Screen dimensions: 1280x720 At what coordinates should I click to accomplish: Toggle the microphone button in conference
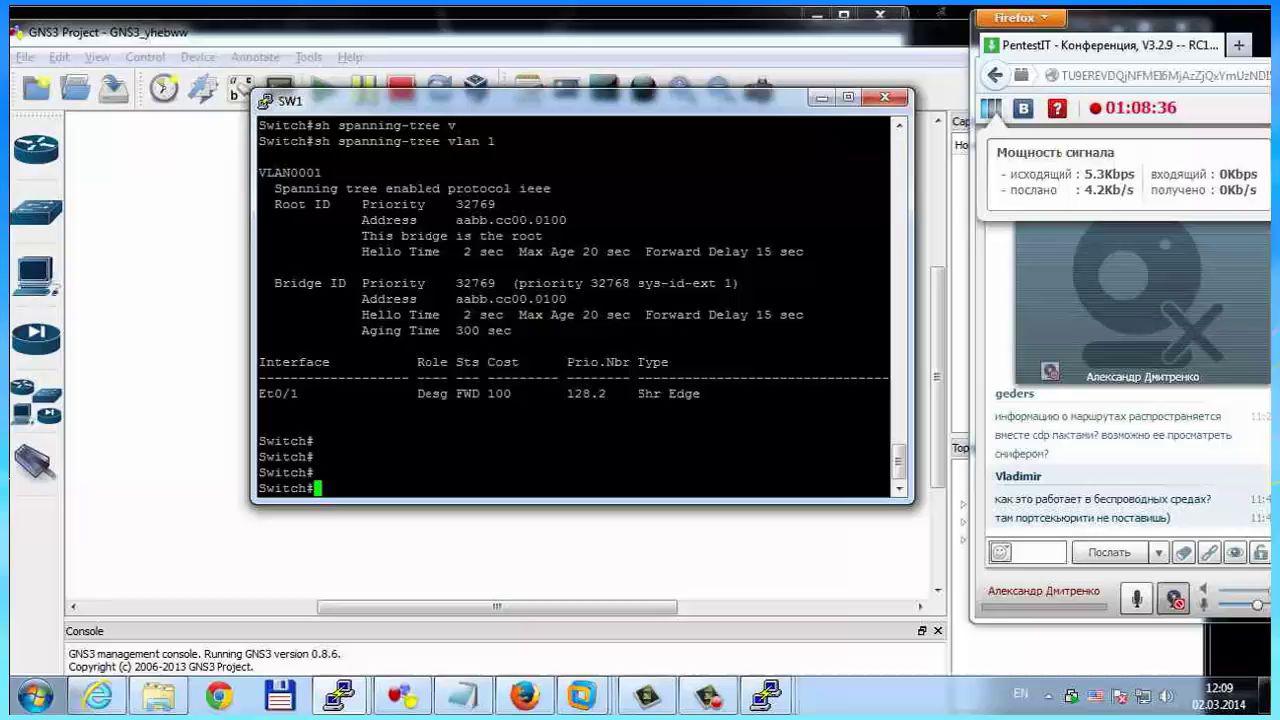point(1136,598)
